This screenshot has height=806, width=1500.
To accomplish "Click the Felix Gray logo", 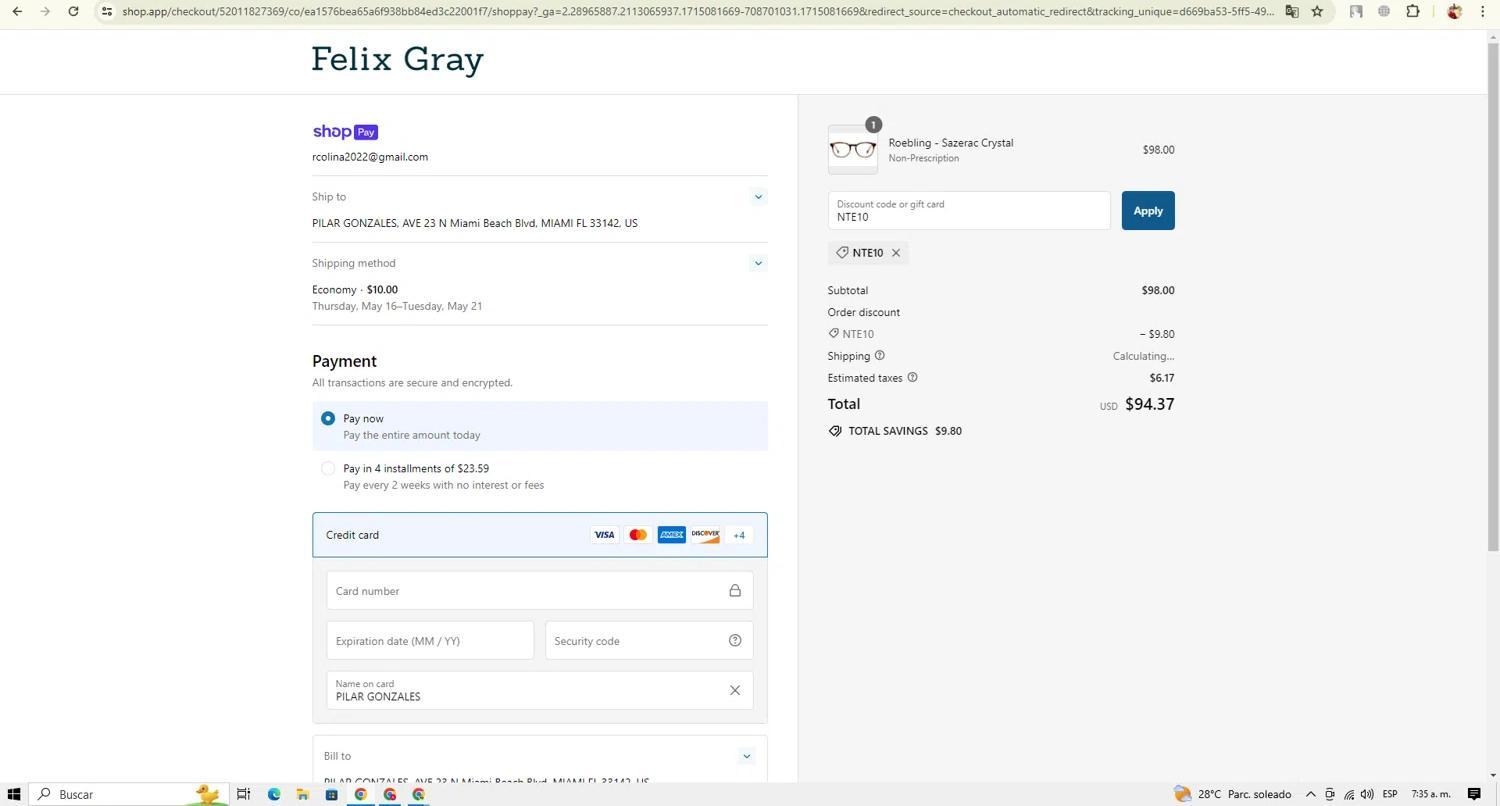I will tap(398, 60).
